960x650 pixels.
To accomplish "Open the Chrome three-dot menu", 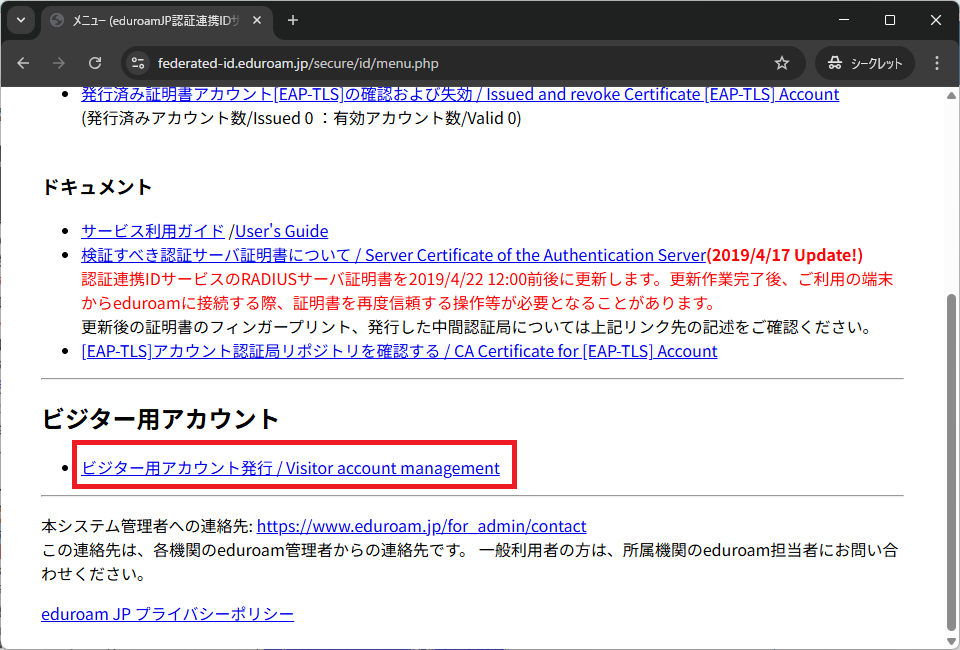I will (x=937, y=63).
